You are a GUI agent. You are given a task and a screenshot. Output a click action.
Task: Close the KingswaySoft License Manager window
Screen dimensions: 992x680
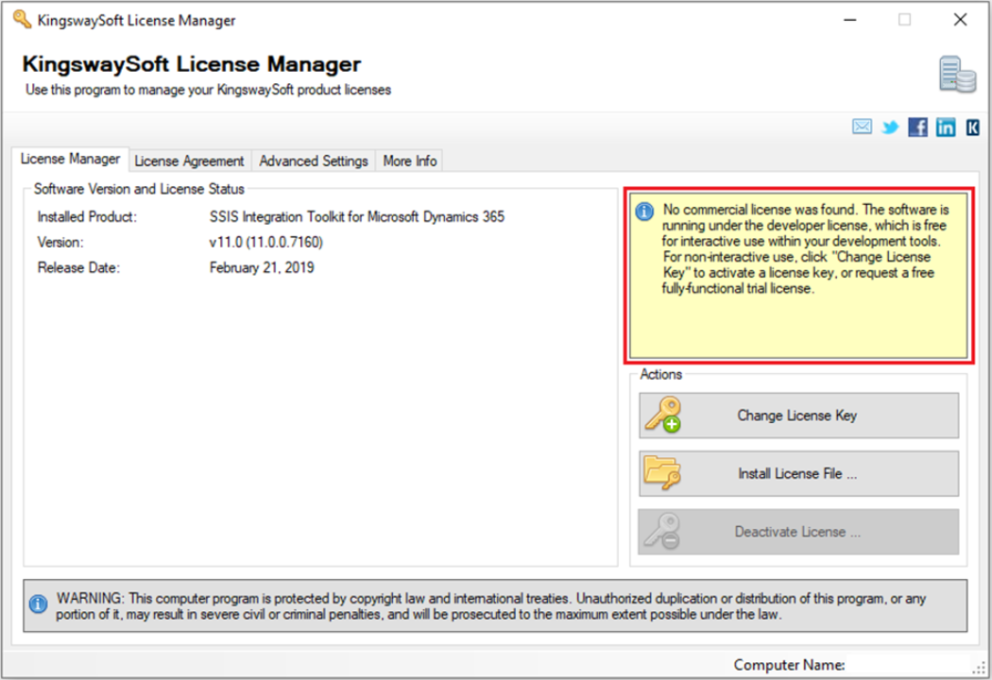point(960,20)
